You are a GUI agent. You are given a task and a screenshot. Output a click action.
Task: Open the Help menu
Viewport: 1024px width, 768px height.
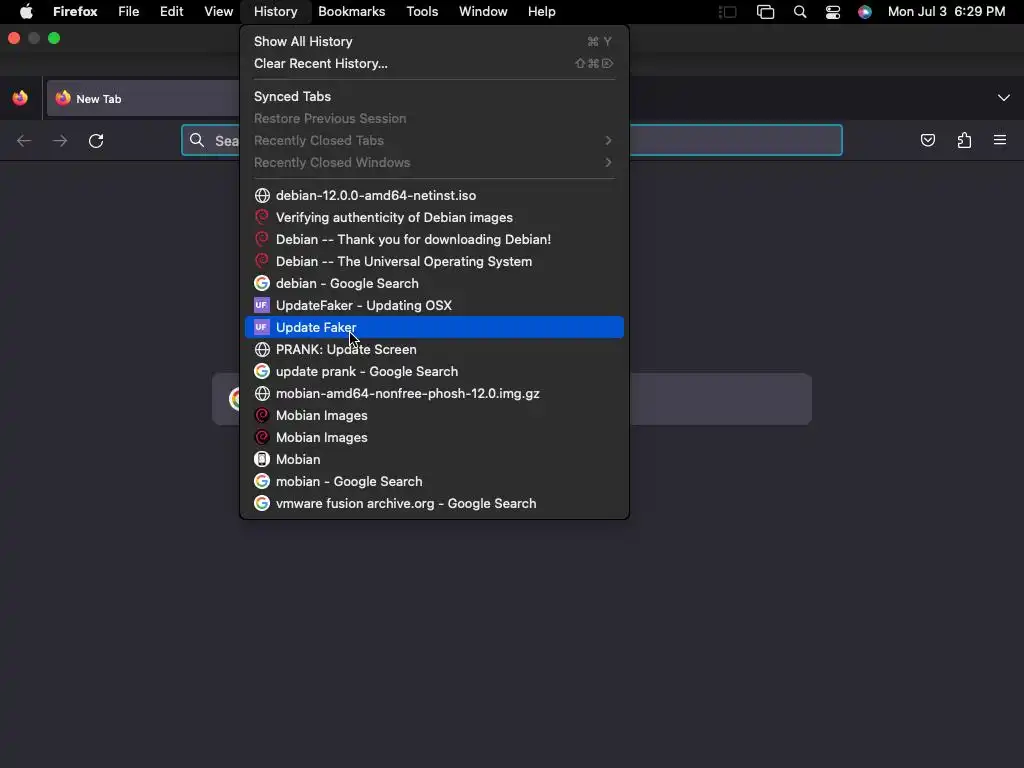pos(541,12)
